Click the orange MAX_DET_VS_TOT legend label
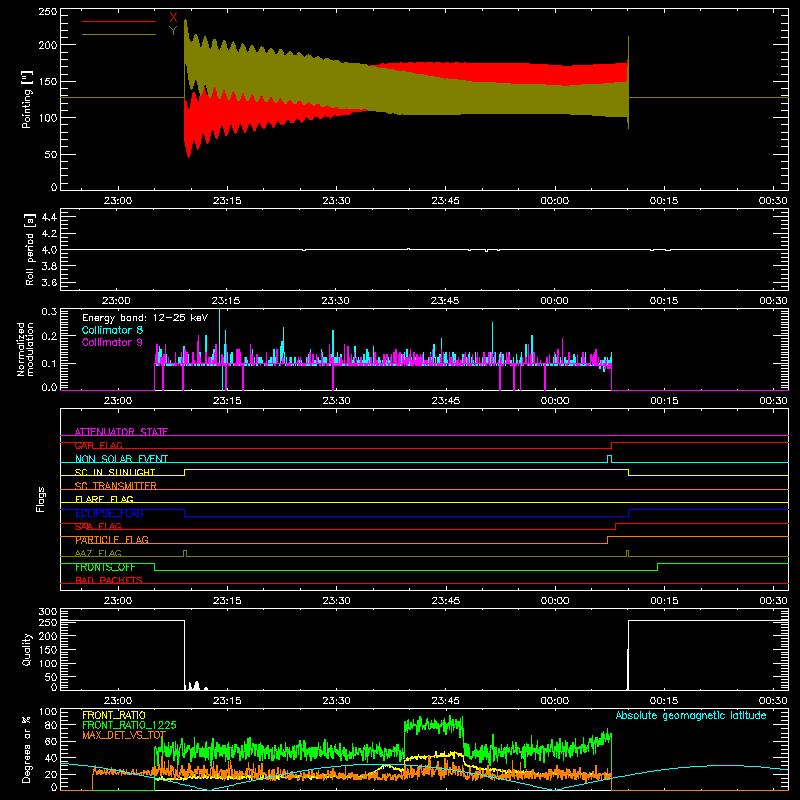The height and width of the screenshot is (800, 800). tap(124, 735)
